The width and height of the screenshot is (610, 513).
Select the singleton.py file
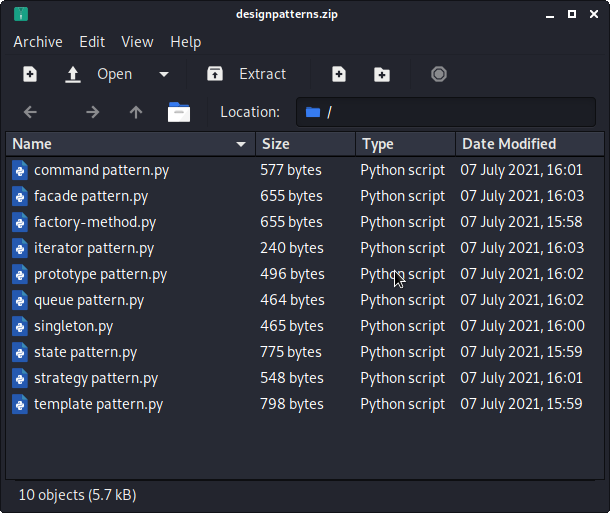[73, 326]
